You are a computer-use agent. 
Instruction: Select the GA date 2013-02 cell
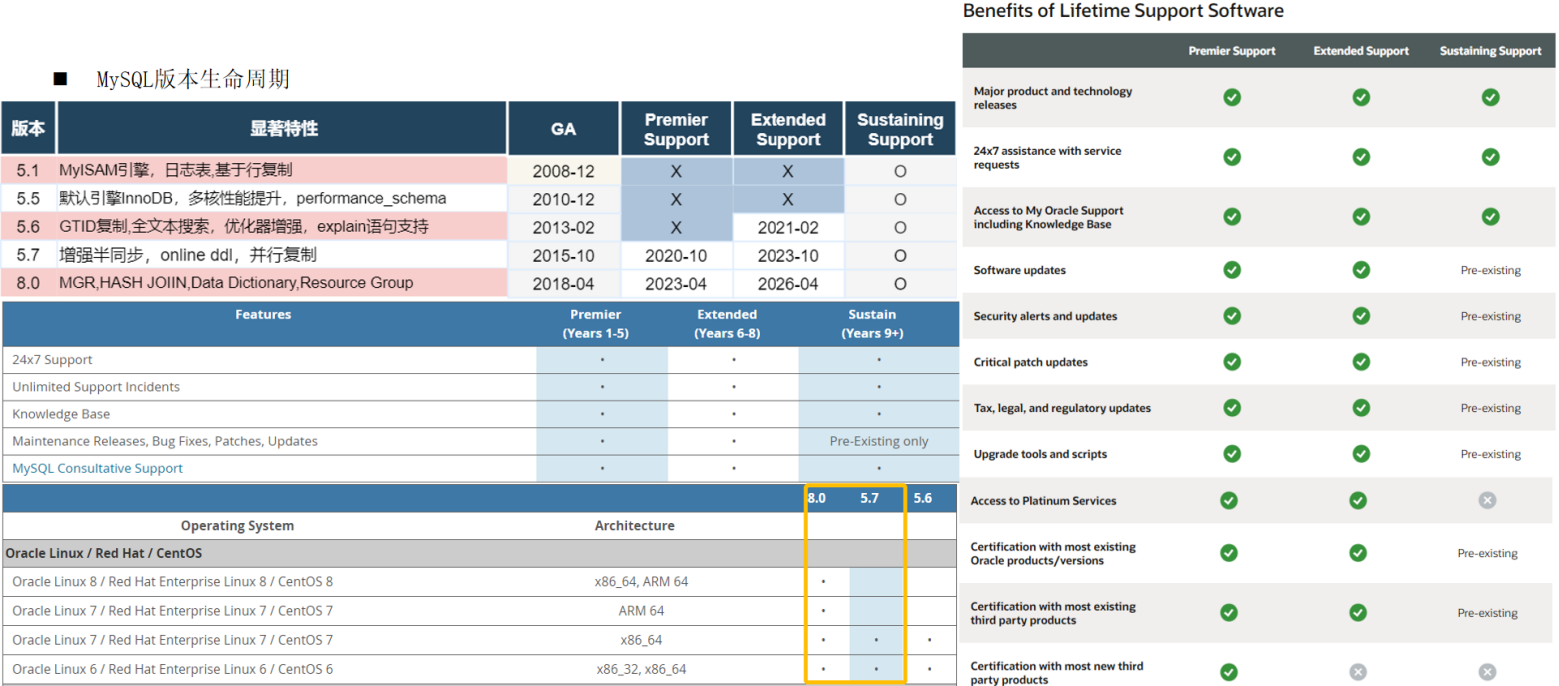(563, 227)
